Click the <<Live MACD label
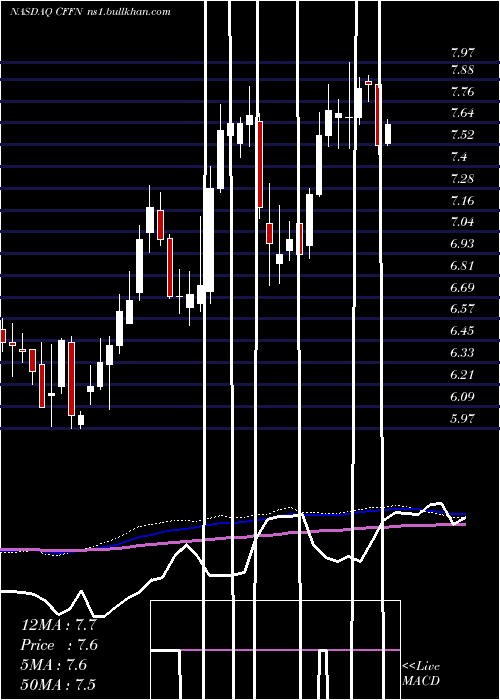This screenshot has width=500, height=700. point(421,674)
